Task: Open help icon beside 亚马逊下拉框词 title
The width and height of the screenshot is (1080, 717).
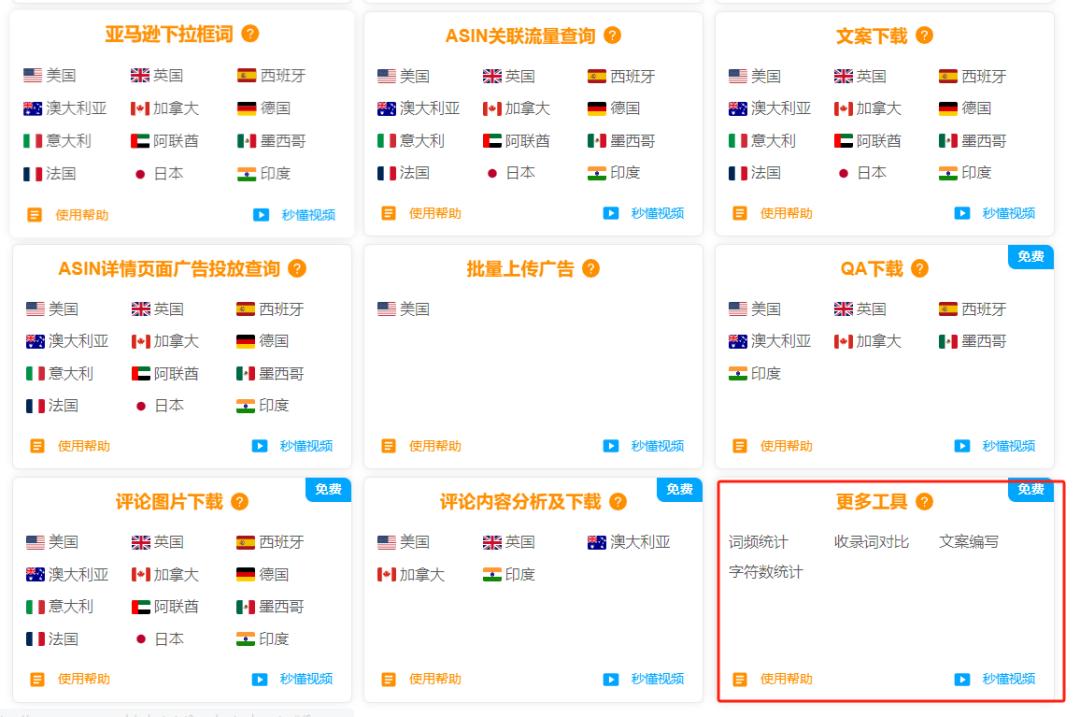Action: point(250,34)
